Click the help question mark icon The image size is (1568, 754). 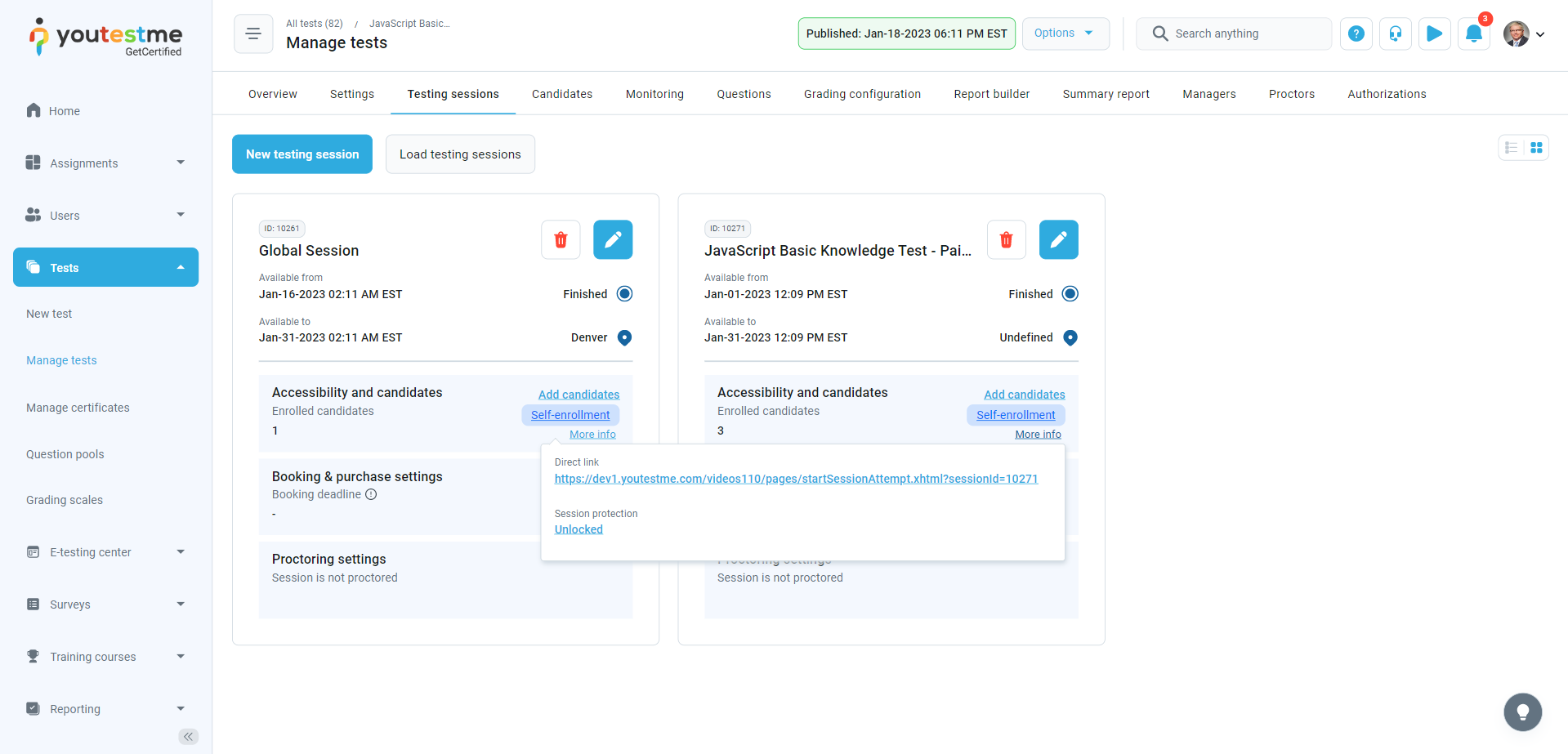click(1356, 33)
